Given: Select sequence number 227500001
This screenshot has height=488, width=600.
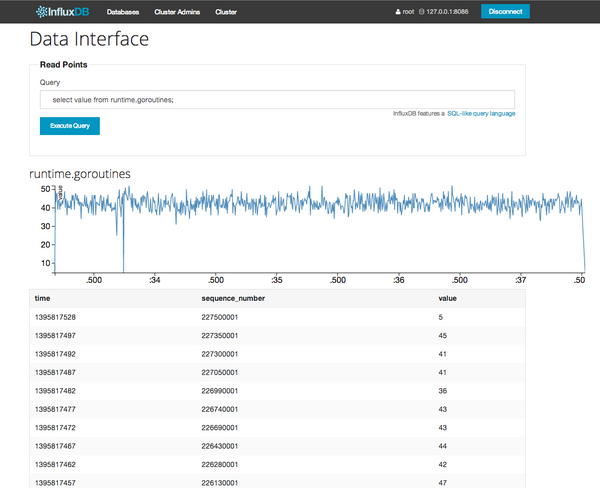Looking at the screenshot, I should (220, 317).
